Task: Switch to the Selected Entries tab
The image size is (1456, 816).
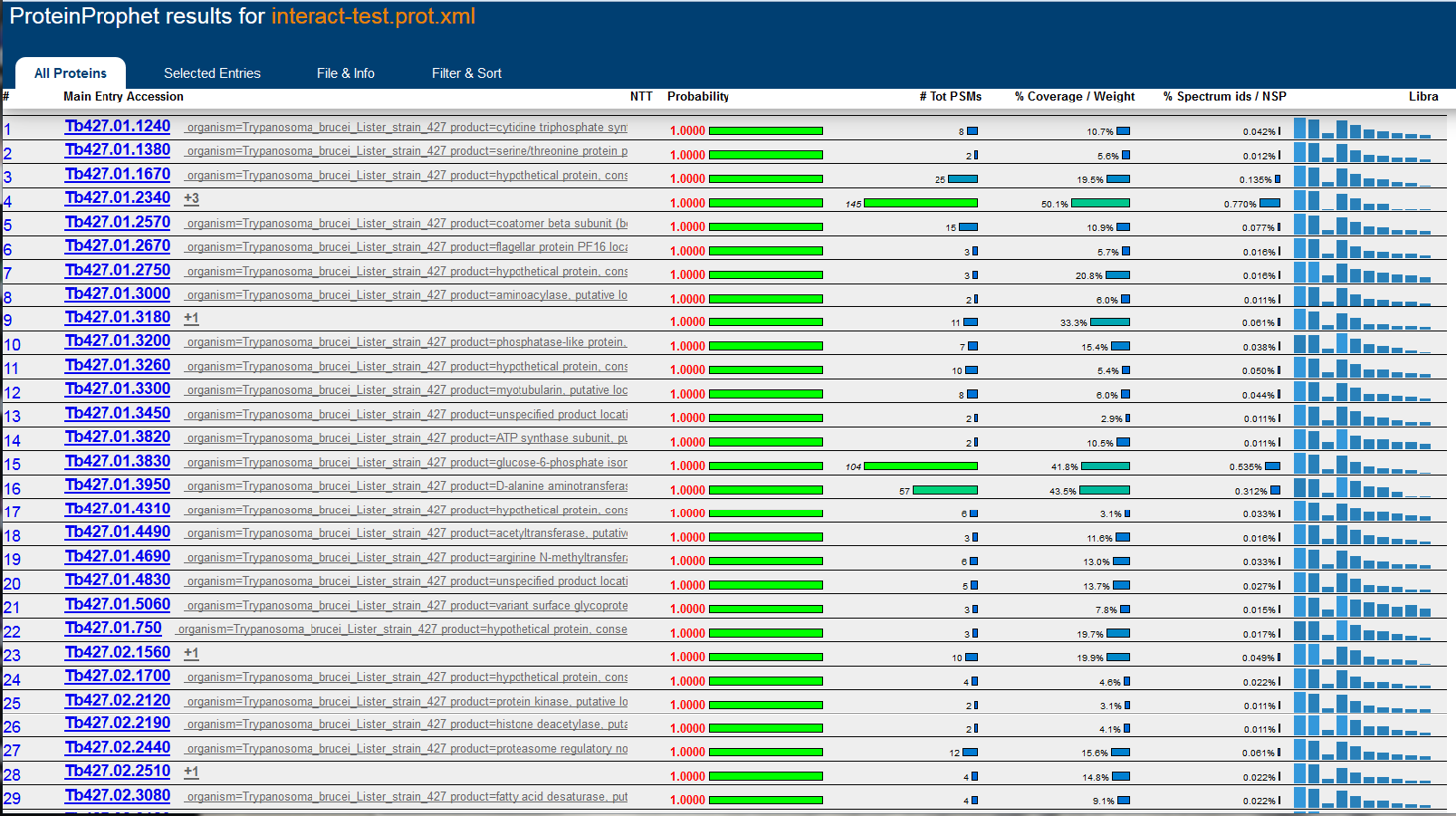Action: pos(211,73)
